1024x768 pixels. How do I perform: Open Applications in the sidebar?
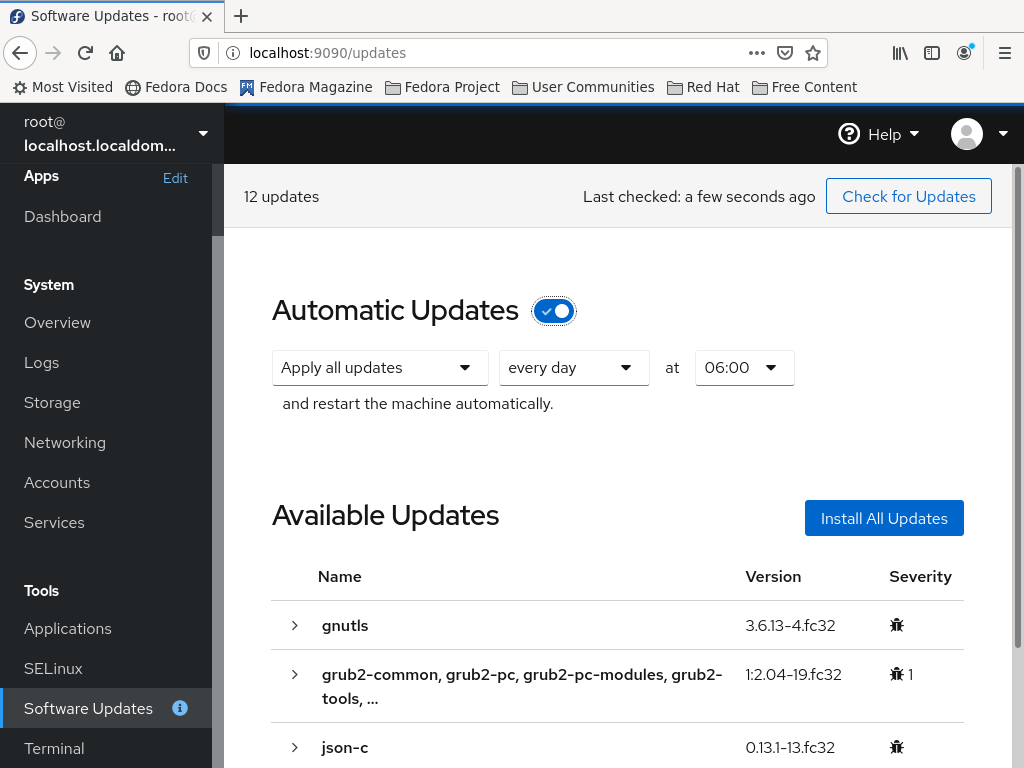tap(68, 628)
